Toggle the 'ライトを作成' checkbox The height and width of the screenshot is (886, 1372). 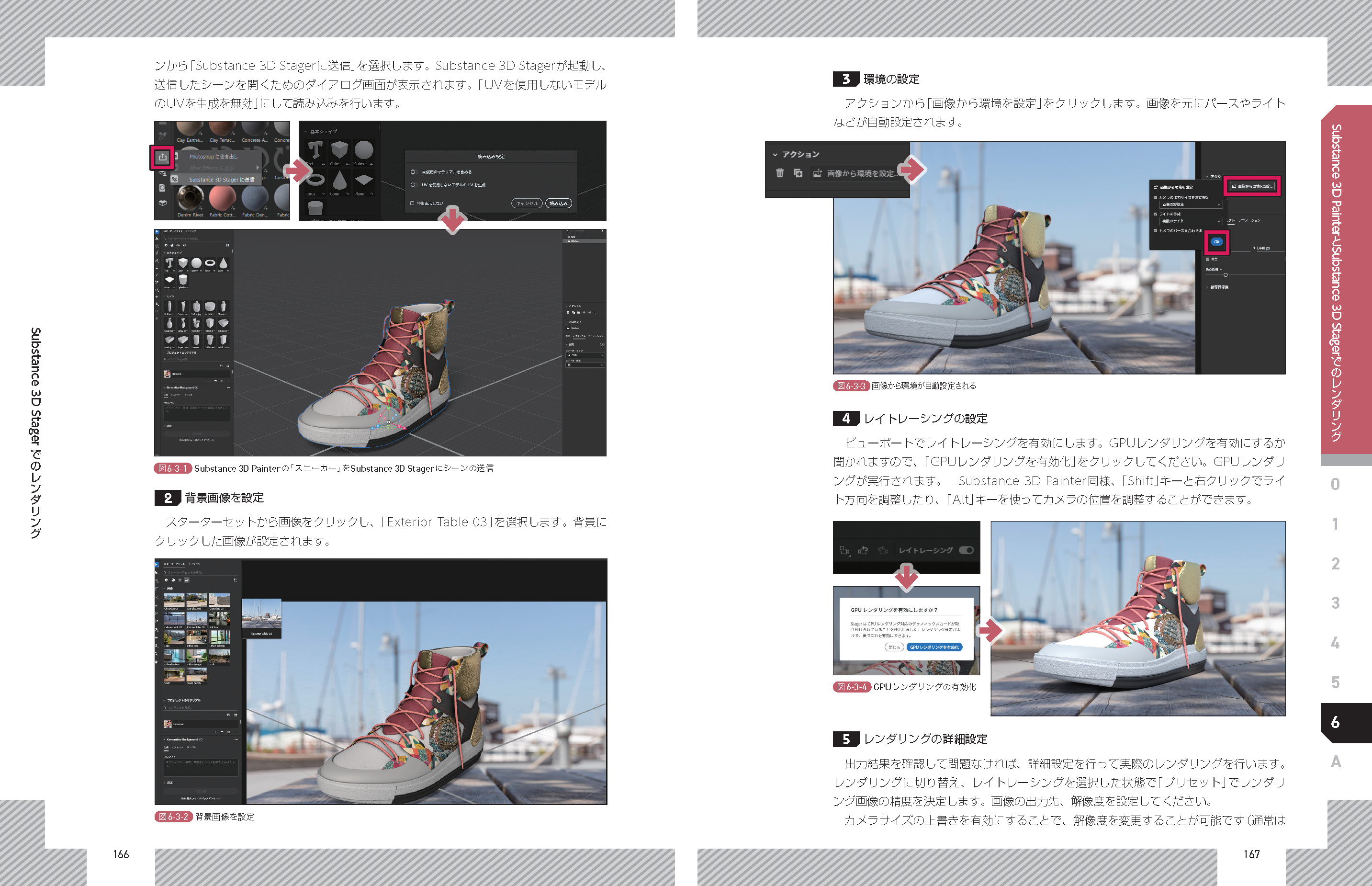click(x=1155, y=215)
